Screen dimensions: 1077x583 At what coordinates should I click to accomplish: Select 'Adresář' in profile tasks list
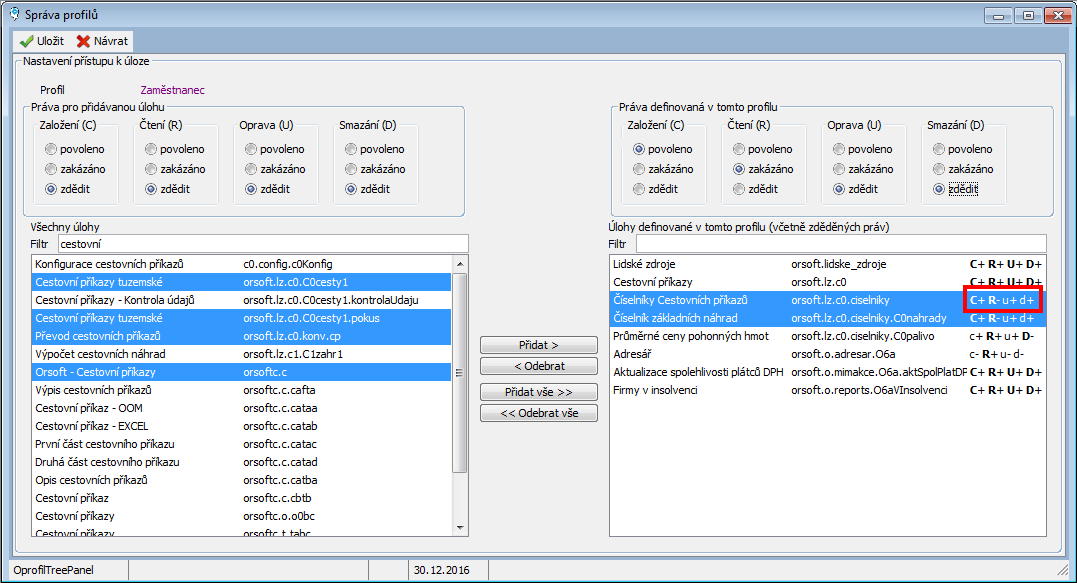(635, 354)
